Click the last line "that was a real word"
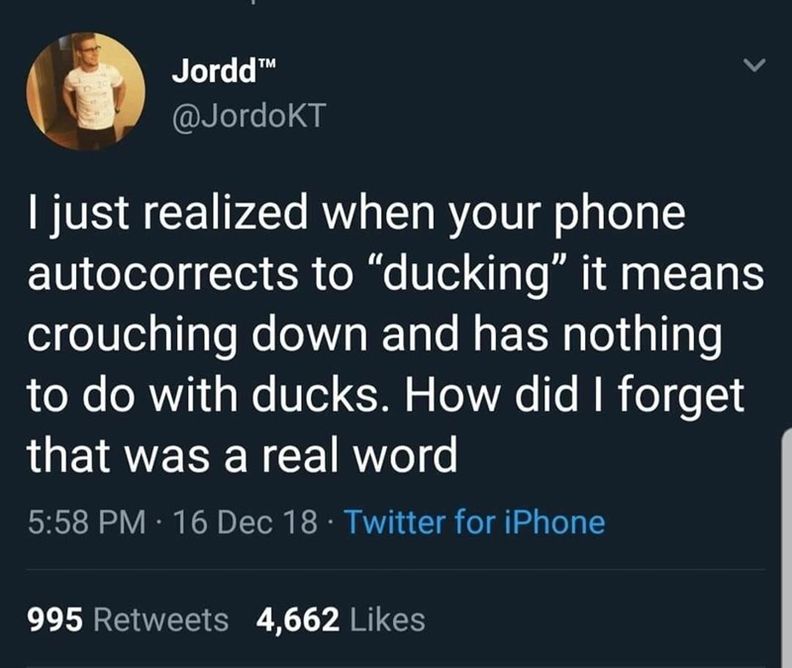Image resolution: width=792 pixels, height=668 pixels. point(242,454)
